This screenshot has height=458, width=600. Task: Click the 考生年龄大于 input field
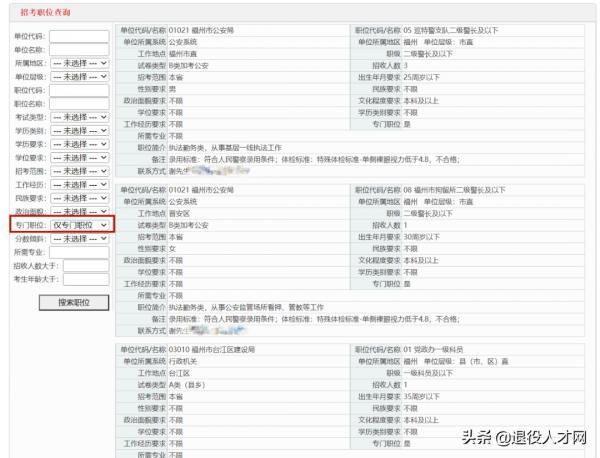coord(86,279)
